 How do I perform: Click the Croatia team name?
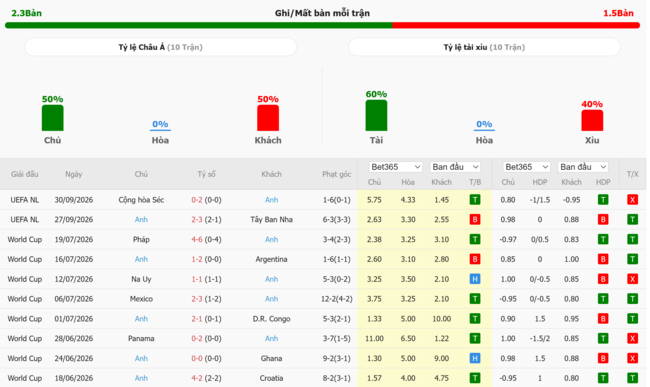[x=272, y=378]
